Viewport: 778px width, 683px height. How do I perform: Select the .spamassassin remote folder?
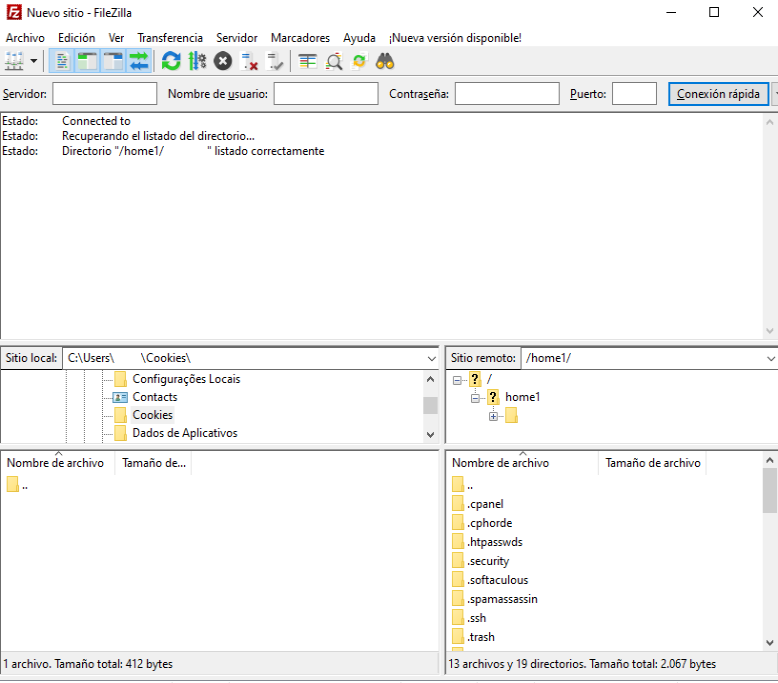[495, 599]
